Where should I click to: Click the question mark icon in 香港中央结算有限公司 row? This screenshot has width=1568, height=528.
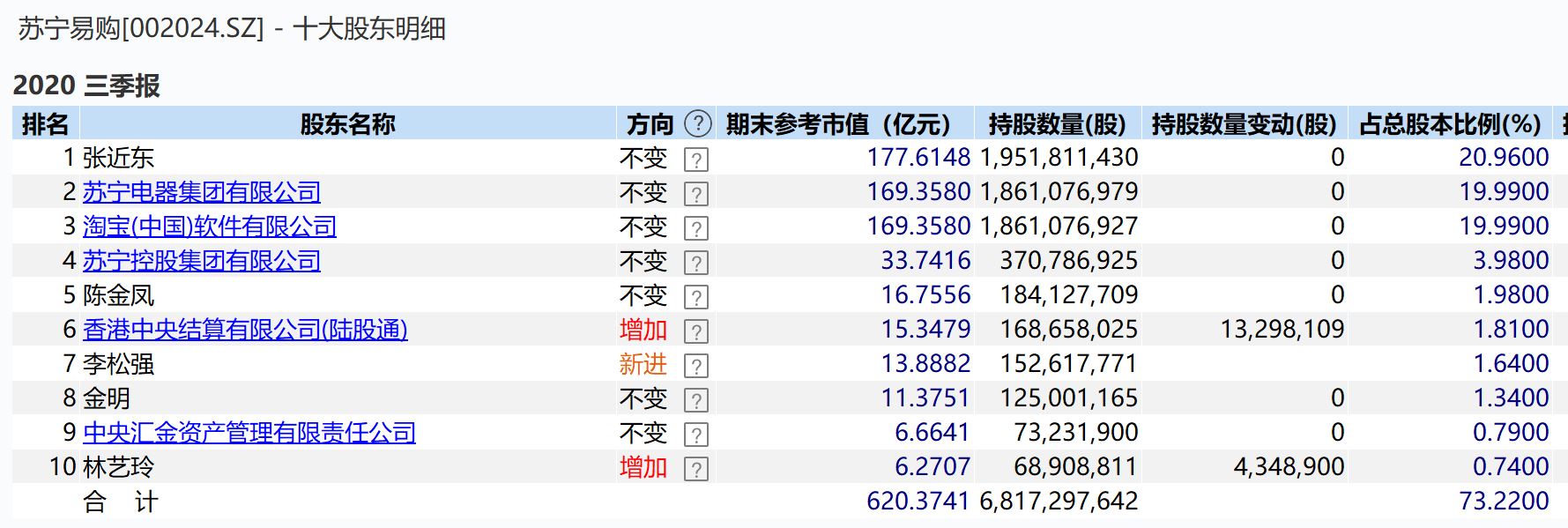(696, 331)
